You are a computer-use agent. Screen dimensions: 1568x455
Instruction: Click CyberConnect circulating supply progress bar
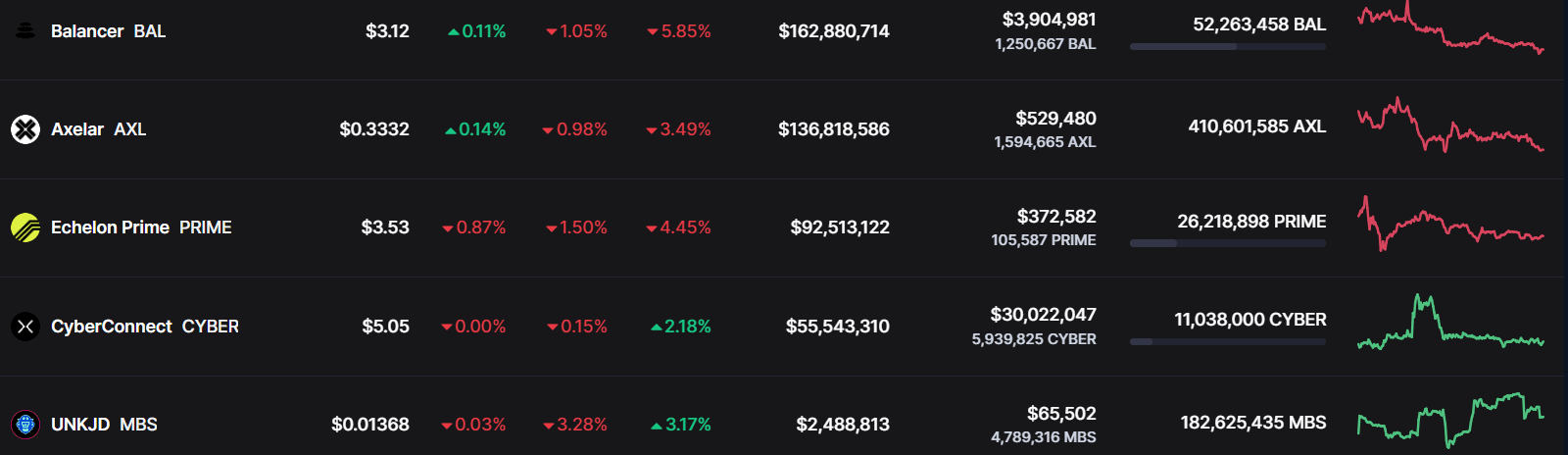pos(1227,342)
